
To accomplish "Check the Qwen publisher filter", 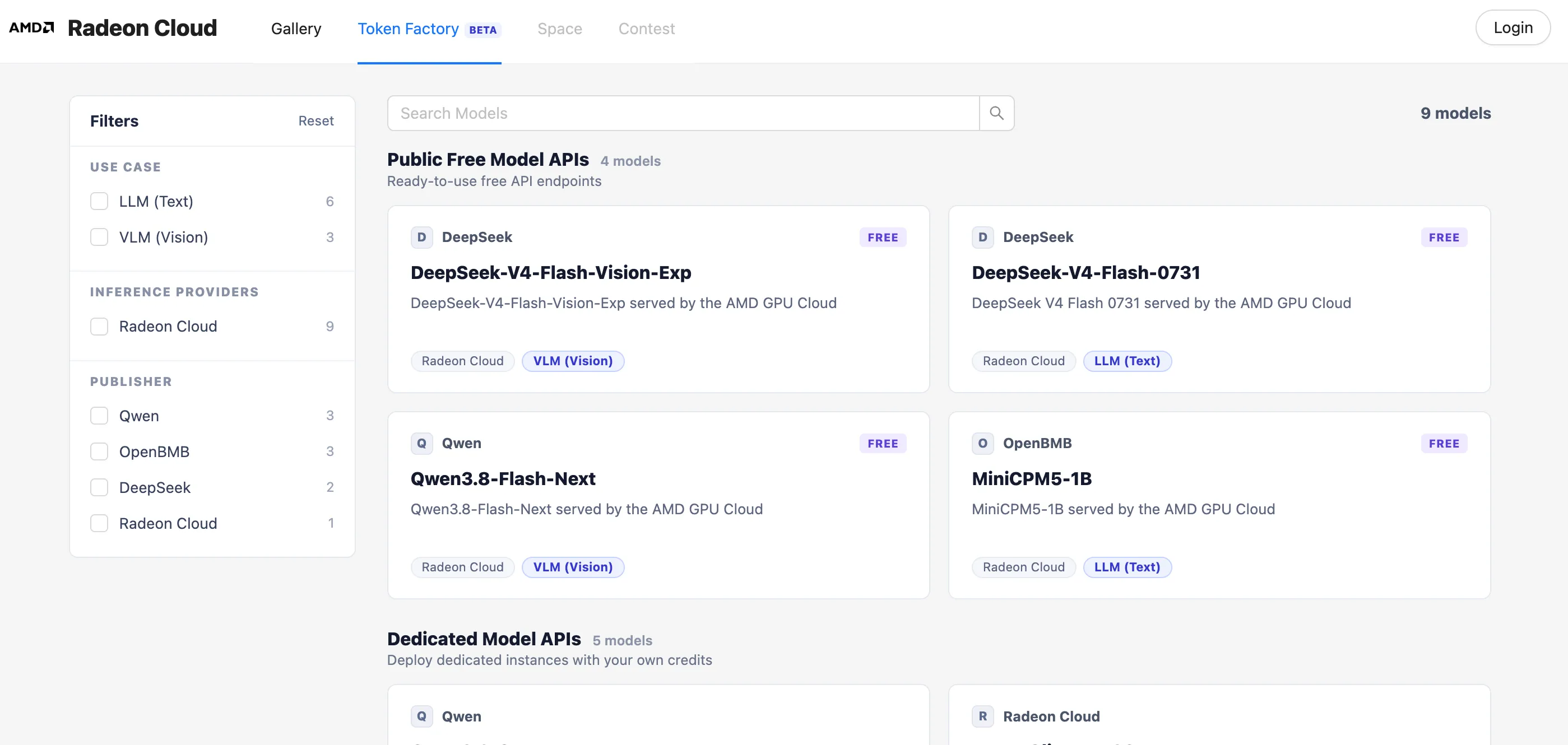I will tap(99, 416).
